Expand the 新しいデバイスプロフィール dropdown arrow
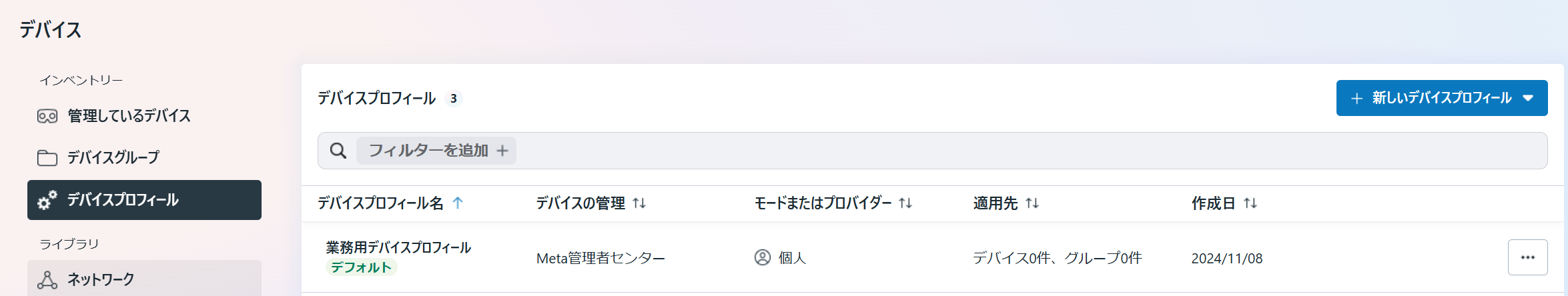 pos(1528,98)
